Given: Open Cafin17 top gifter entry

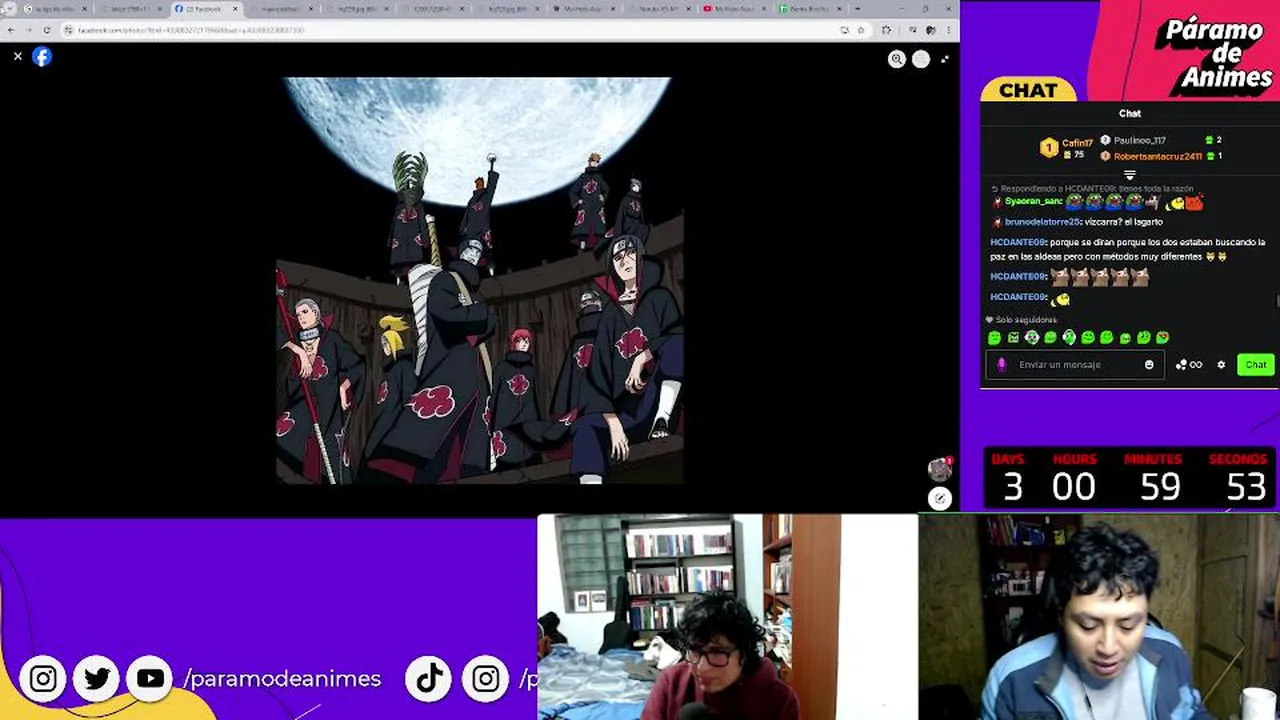Looking at the screenshot, I should pyautogui.click(x=1066, y=149).
